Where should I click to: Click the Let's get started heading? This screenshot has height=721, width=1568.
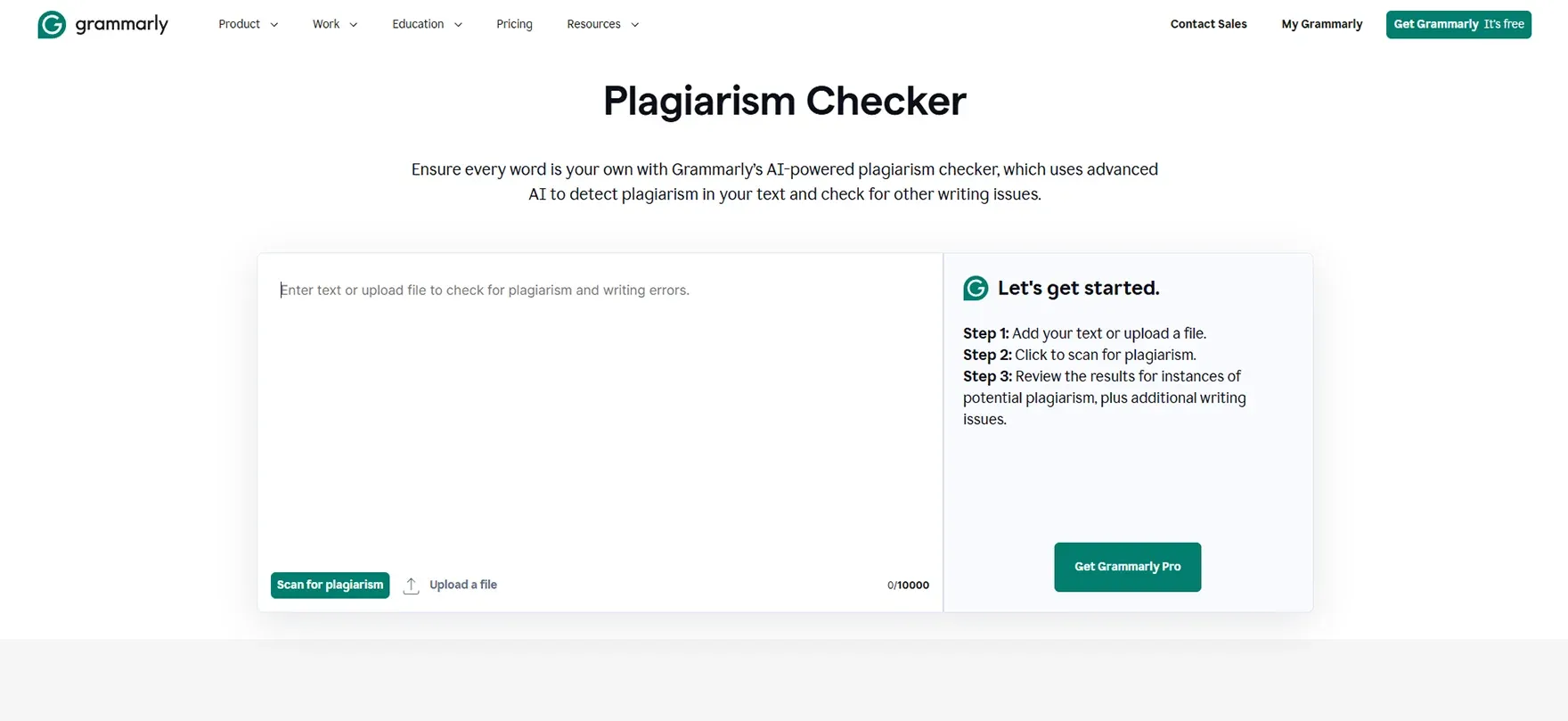(x=1078, y=288)
